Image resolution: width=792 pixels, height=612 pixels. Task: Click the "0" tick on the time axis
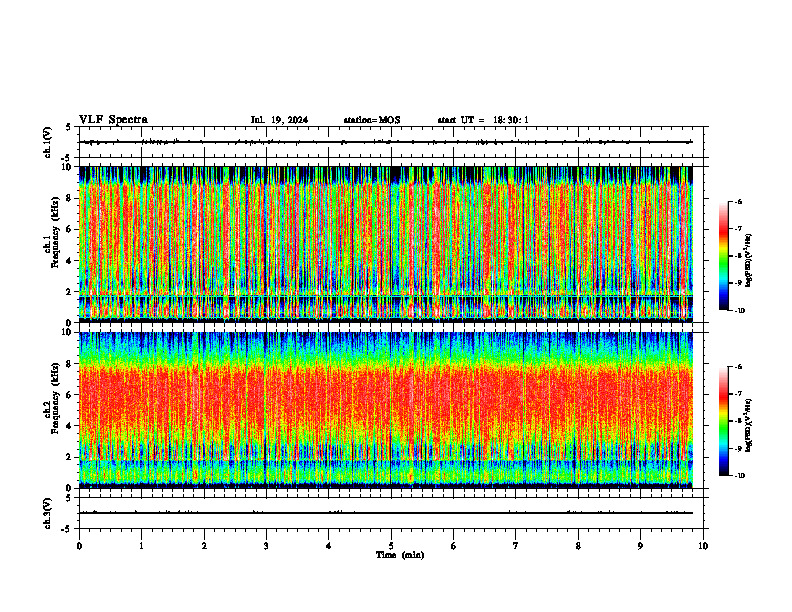click(79, 546)
